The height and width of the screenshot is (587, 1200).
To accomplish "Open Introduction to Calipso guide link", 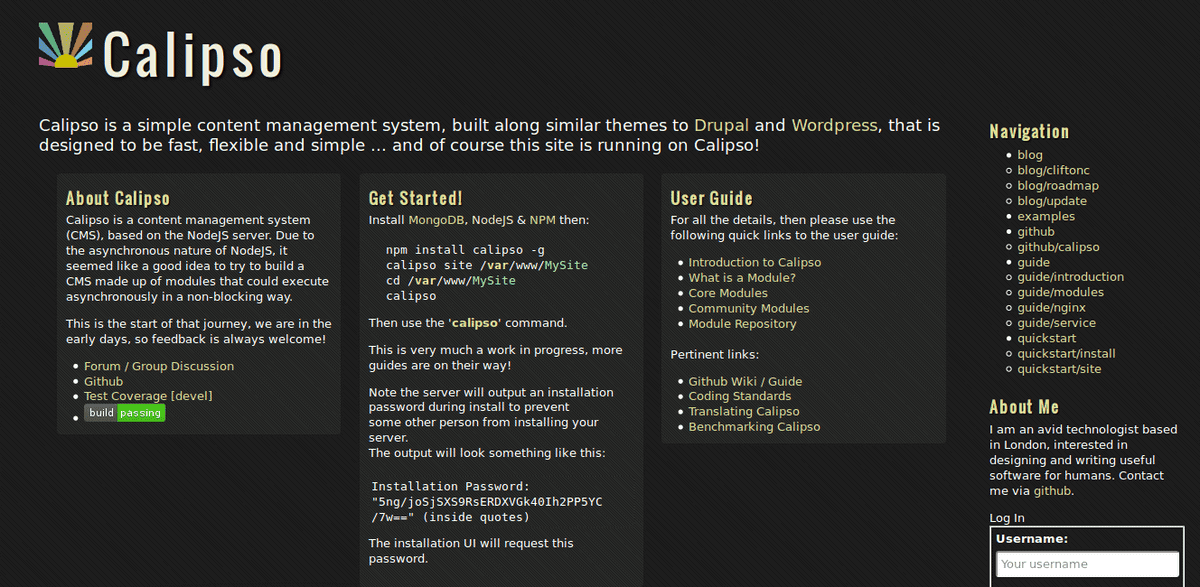I will pyautogui.click(x=755, y=262).
